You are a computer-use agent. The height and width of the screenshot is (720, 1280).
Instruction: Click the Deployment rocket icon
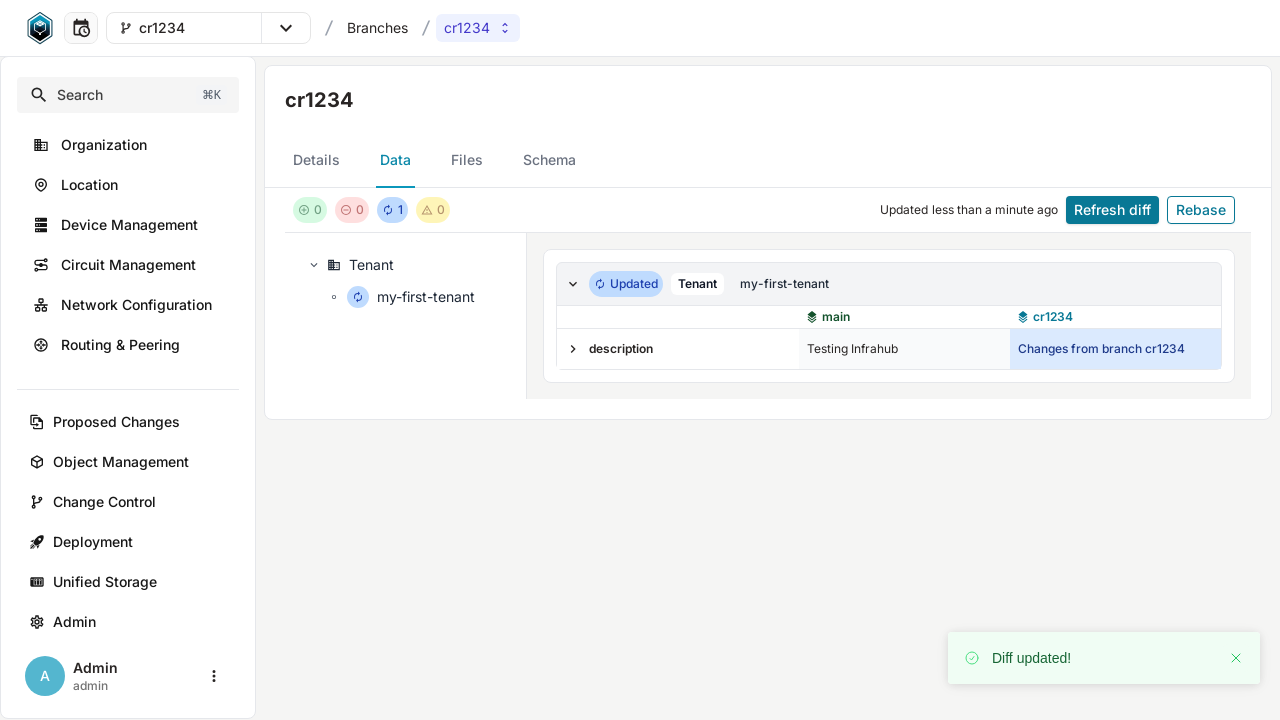[37, 542]
